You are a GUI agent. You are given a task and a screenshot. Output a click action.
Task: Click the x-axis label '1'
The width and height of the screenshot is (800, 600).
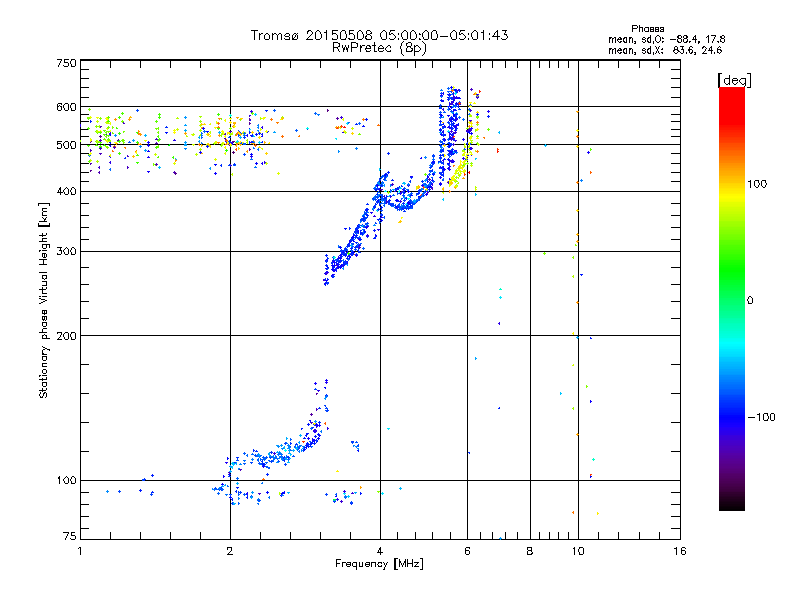(80, 551)
